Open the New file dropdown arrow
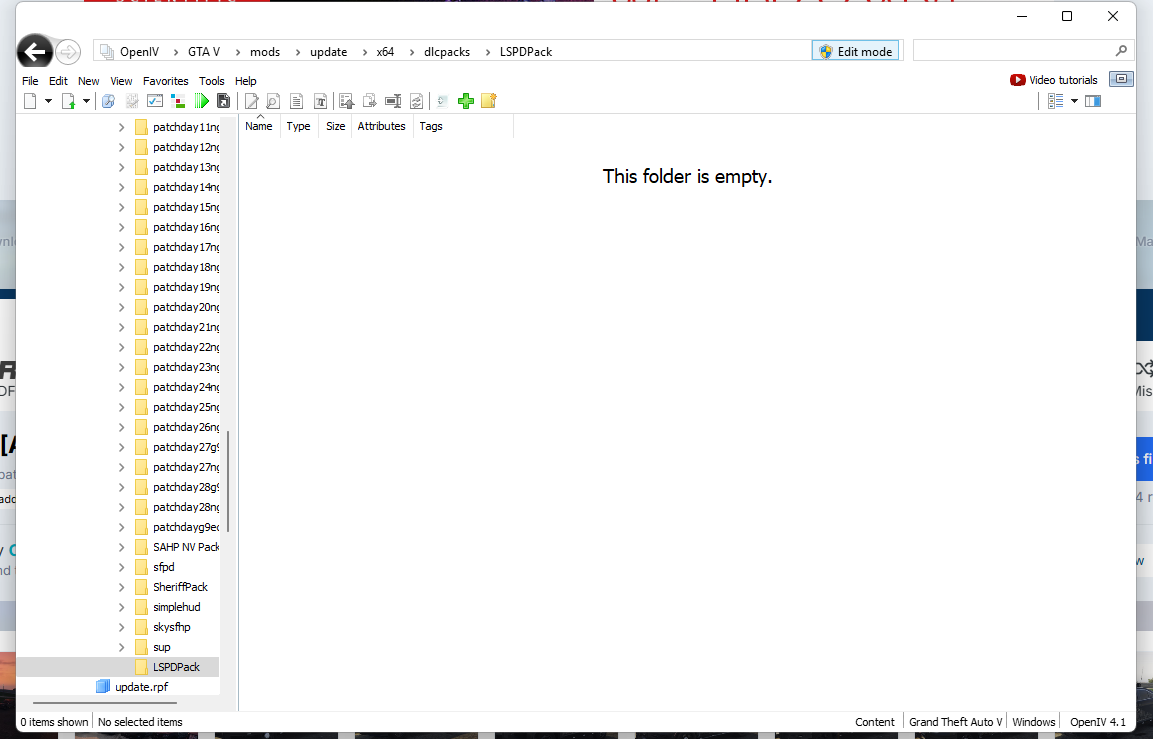Screen dimensions: 1153x739 [49, 101]
